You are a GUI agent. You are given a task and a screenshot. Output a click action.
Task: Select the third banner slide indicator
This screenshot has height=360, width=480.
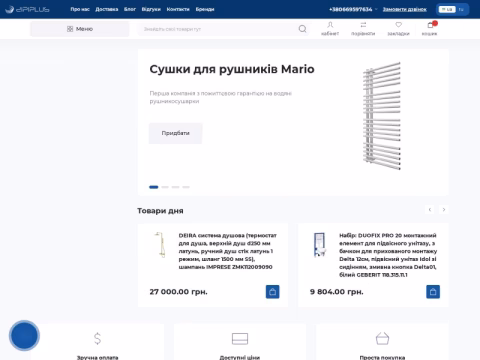pyautogui.click(x=176, y=187)
